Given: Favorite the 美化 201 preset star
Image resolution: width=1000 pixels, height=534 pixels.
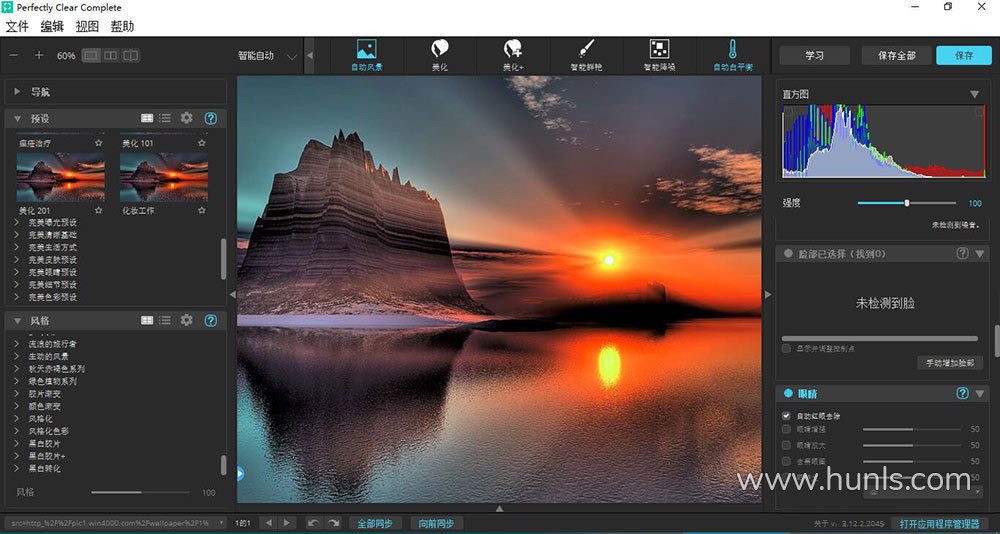Looking at the screenshot, I should (99, 210).
